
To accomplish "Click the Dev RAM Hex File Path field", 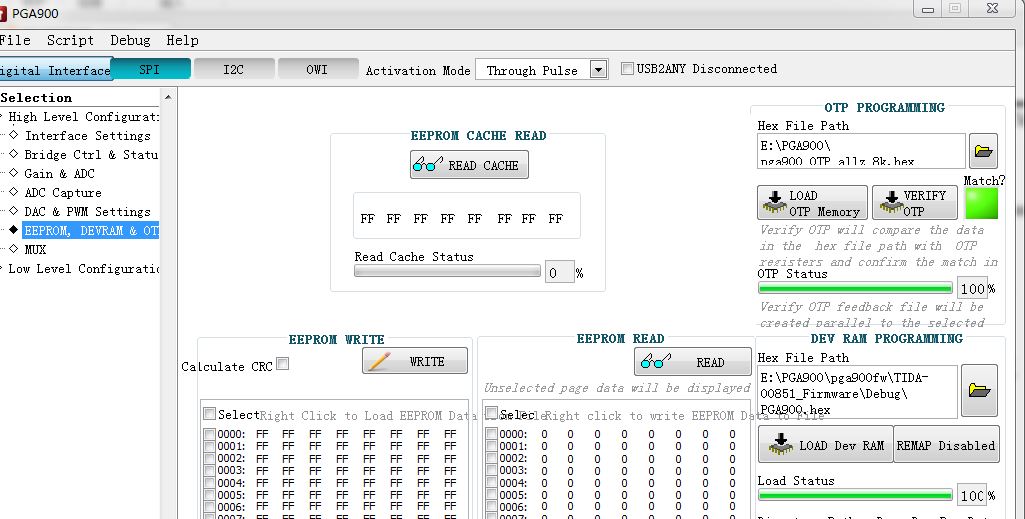I will (x=857, y=392).
